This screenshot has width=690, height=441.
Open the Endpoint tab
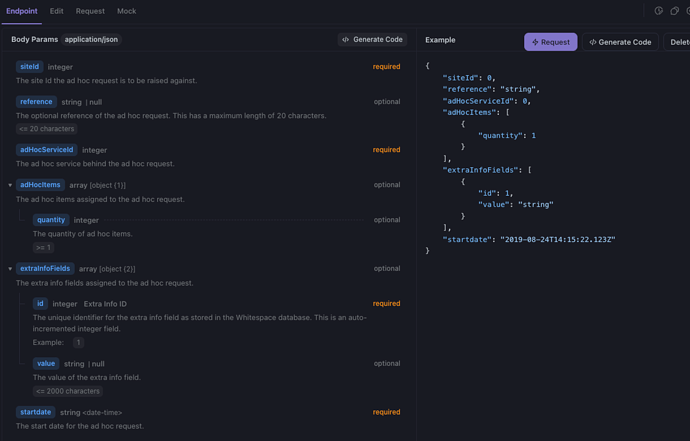pos(22,11)
